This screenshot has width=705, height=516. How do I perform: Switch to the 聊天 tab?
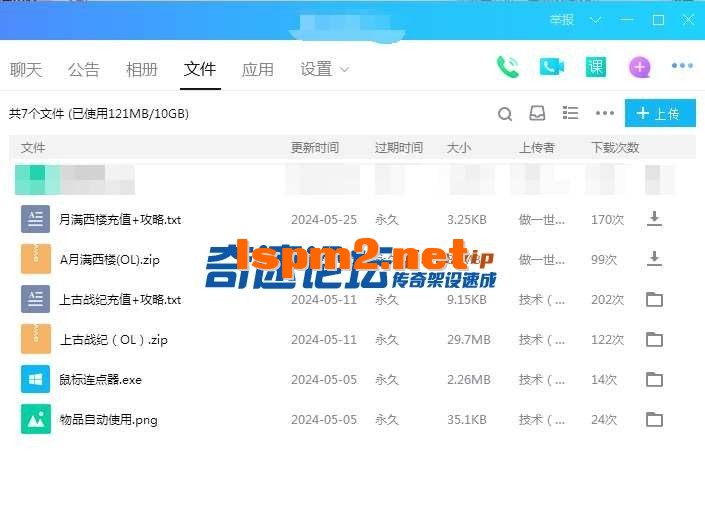[x=26, y=69]
